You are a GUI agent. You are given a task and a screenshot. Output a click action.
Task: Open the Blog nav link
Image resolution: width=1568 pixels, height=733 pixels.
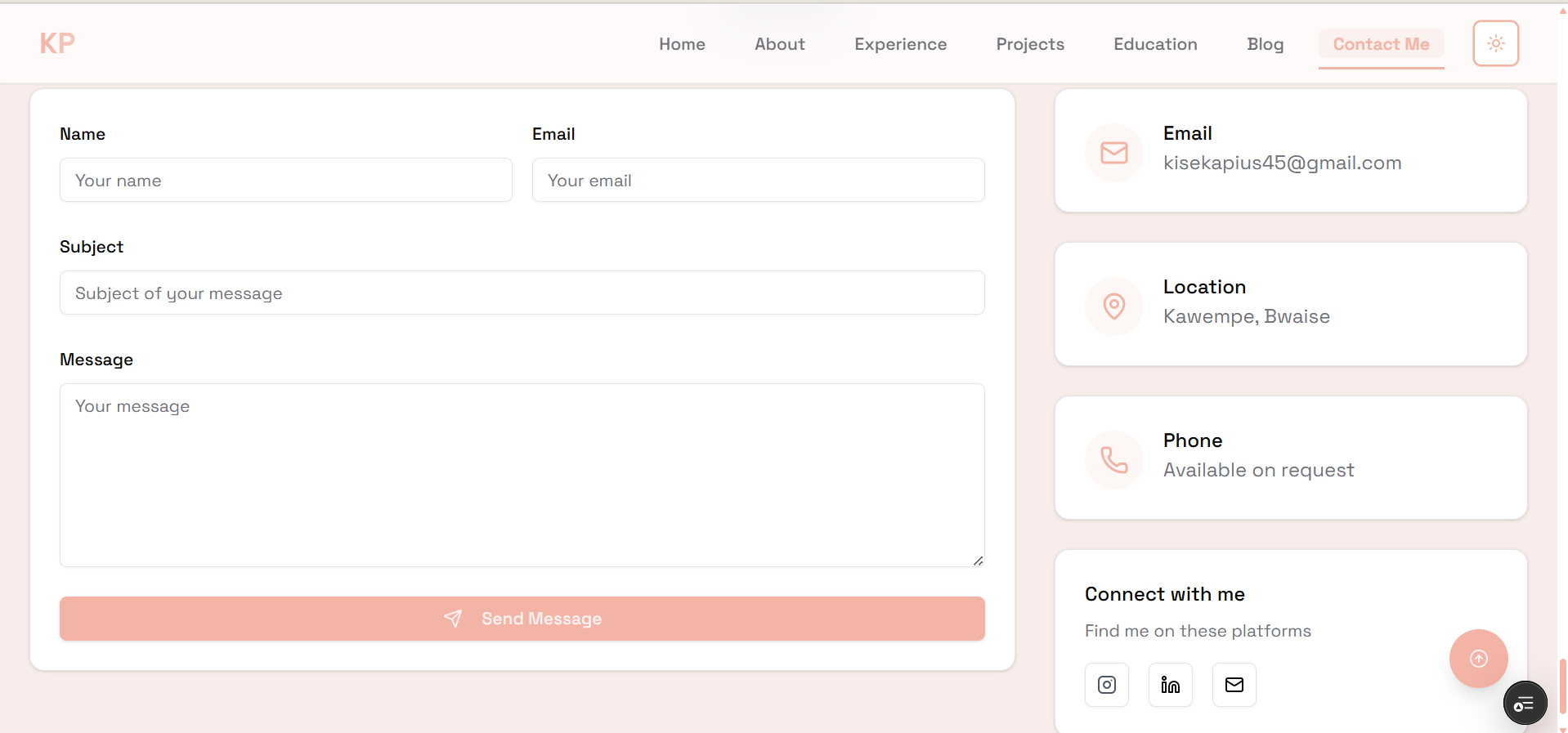1265,44
